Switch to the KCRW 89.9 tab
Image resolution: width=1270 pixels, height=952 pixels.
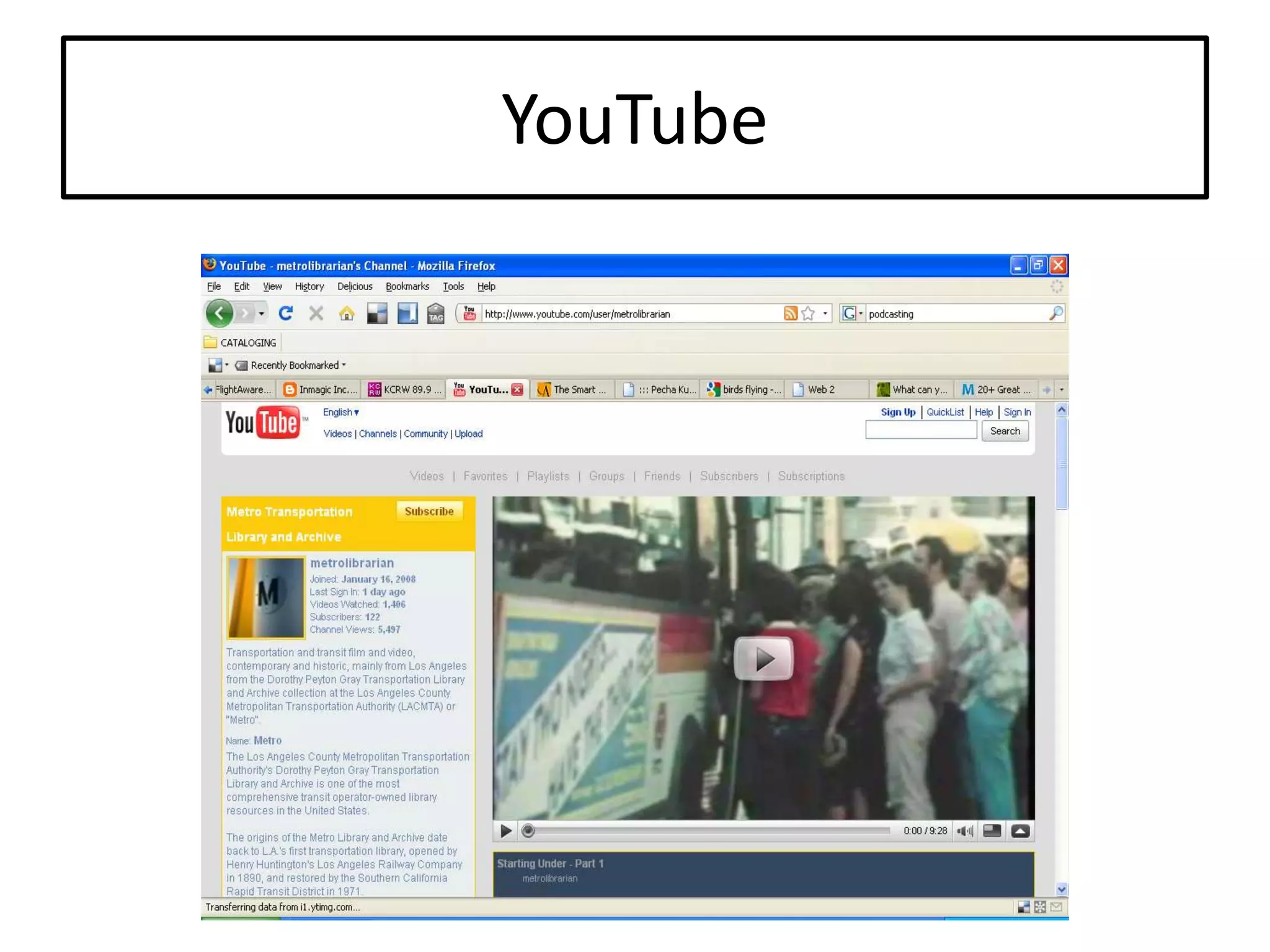click(x=405, y=389)
